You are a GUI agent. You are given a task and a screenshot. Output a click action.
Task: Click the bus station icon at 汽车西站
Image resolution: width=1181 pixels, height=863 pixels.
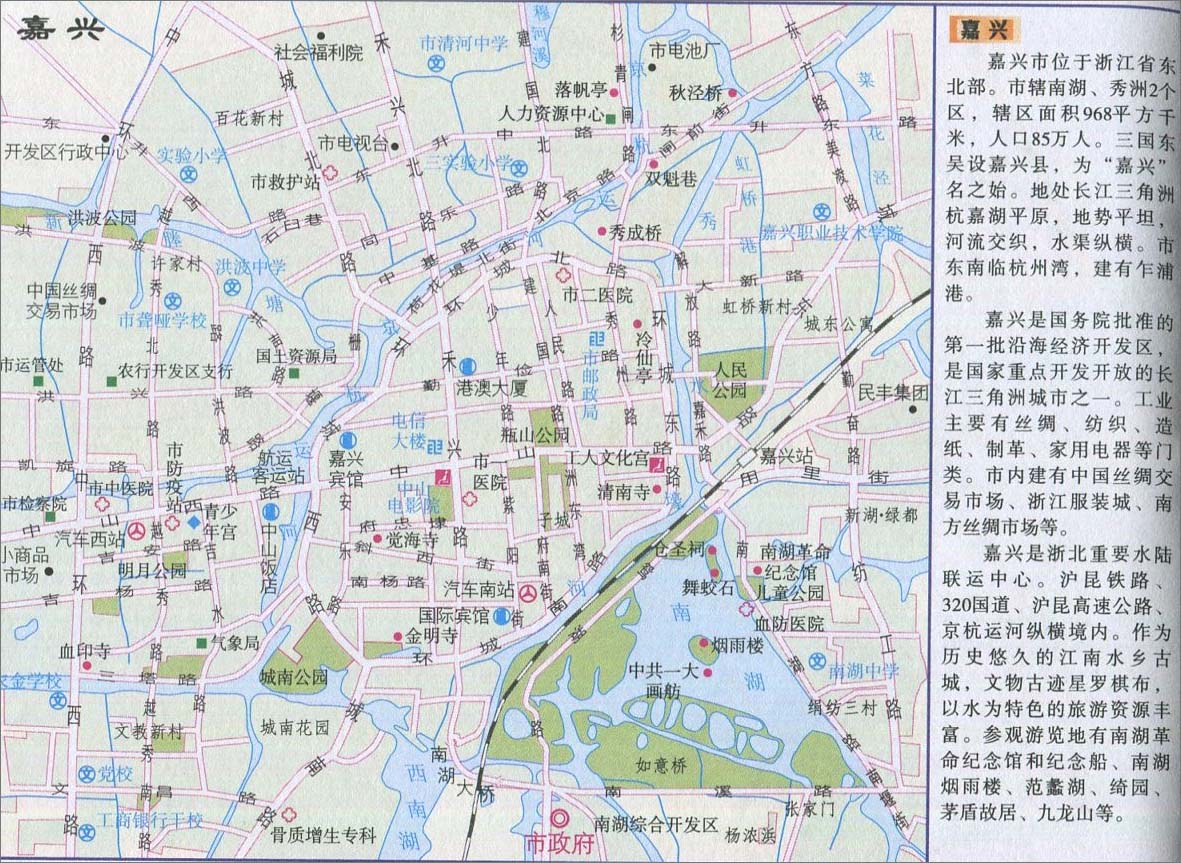(135, 529)
